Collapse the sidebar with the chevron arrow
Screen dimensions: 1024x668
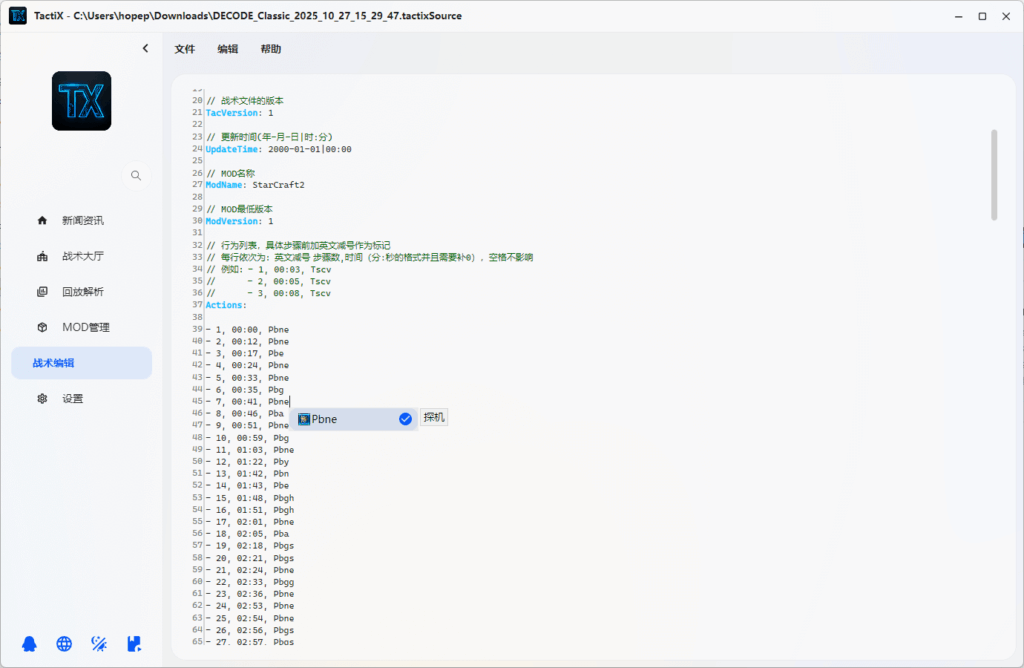[x=145, y=48]
